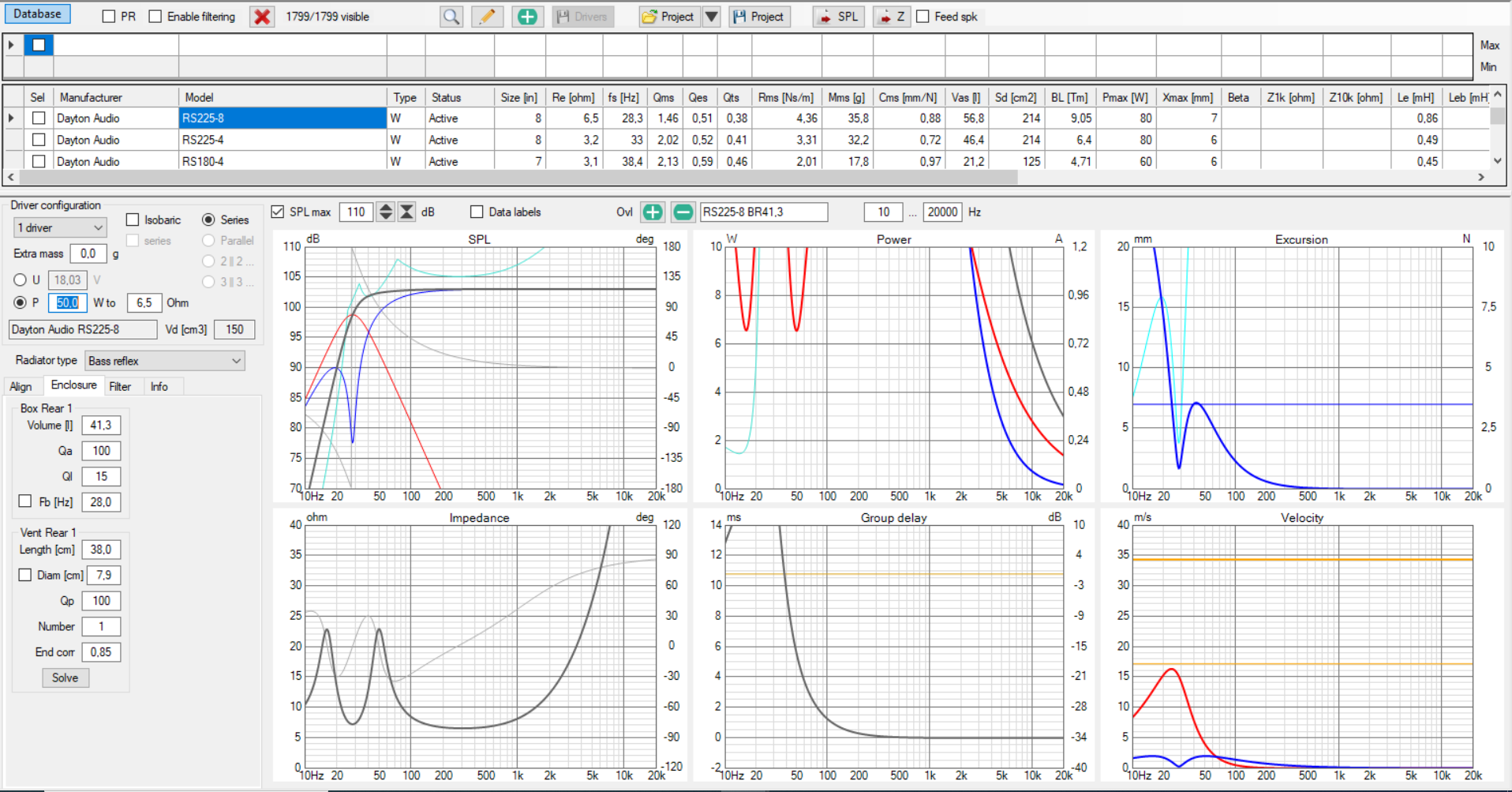Viewport: 1512px width, 792px height.
Task: Click the maximum frequency 20000 Hz field
Action: pos(943,212)
